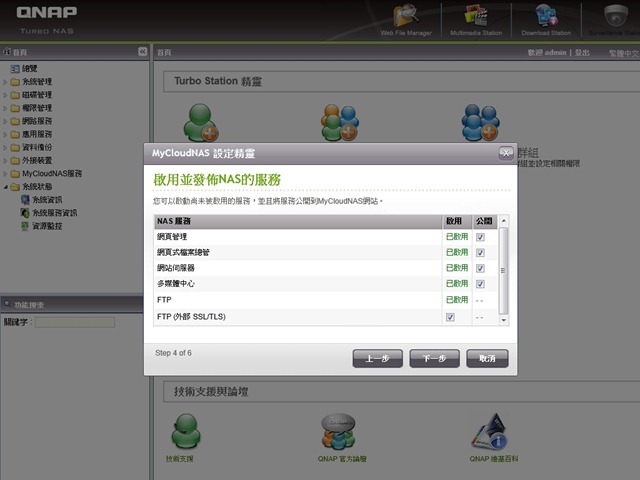Close the MyCloudNAS 設定精靈 dialog

tap(506, 153)
